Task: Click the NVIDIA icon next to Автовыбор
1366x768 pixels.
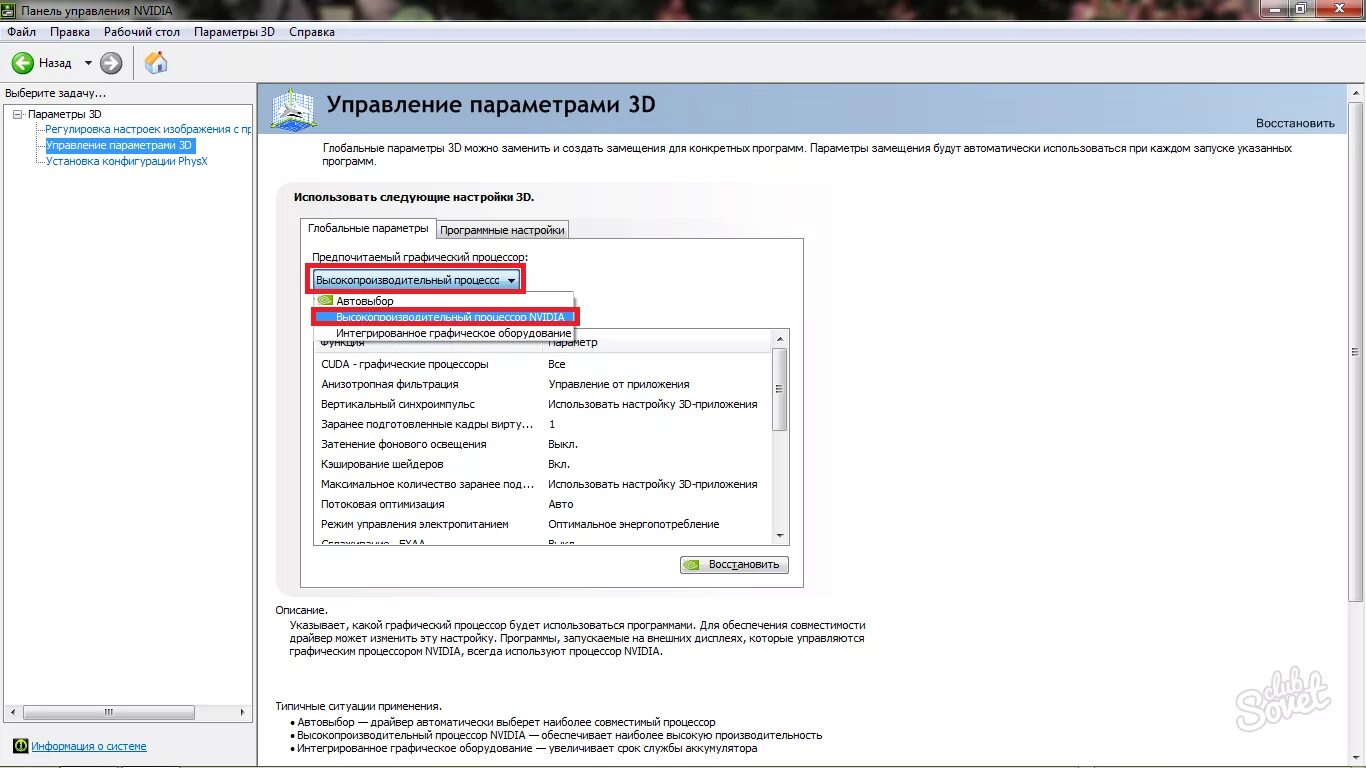Action: [325, 301]
